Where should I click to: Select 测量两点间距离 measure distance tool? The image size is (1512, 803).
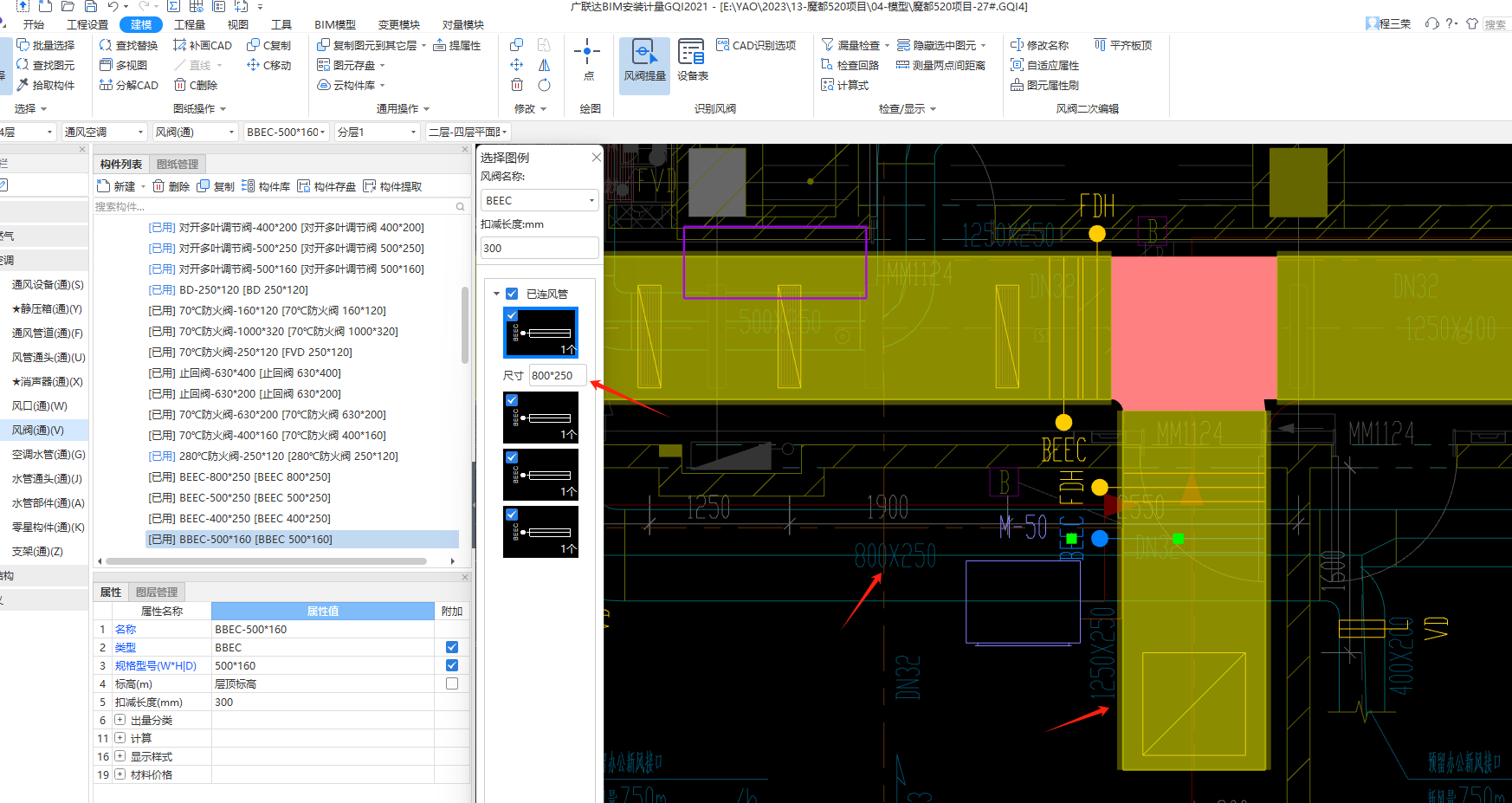940,65
